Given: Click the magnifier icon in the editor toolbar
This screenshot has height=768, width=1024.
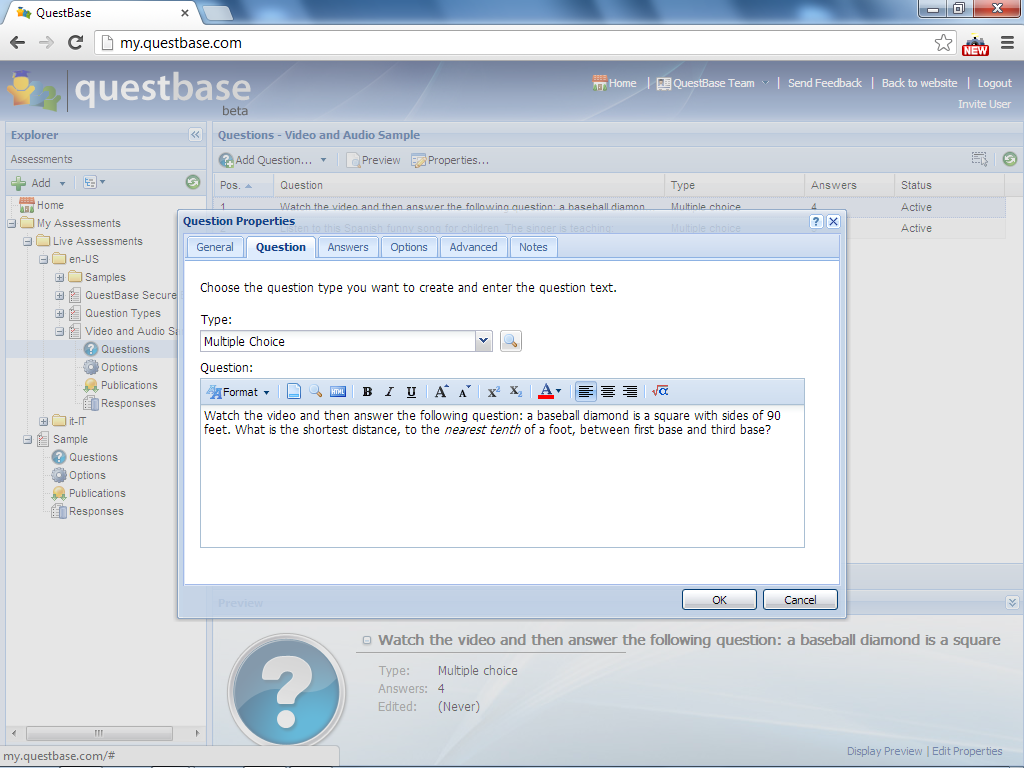Looking at the screenshot, I should [x=315, y=391].
